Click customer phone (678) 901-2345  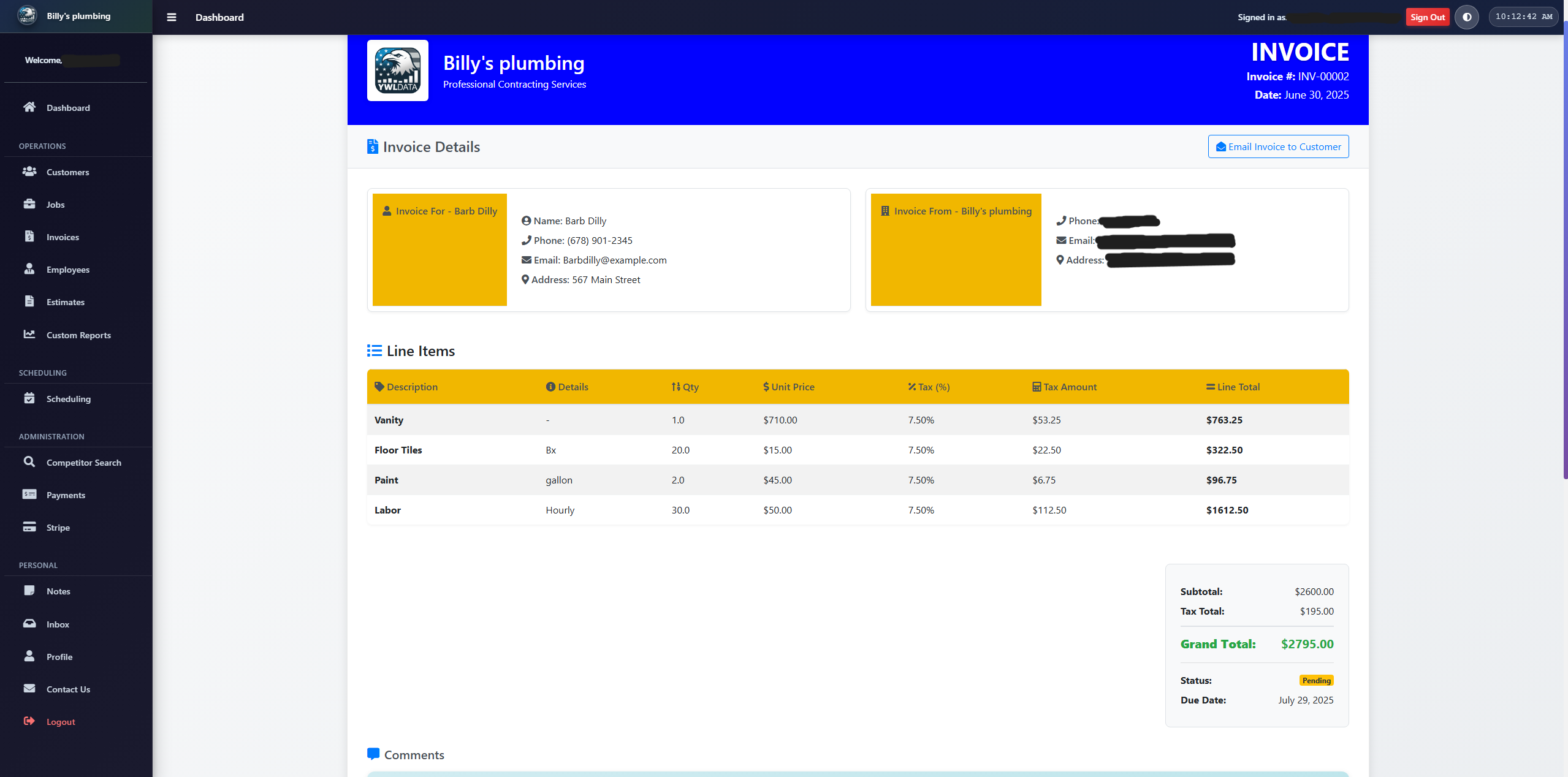[599, 241]
